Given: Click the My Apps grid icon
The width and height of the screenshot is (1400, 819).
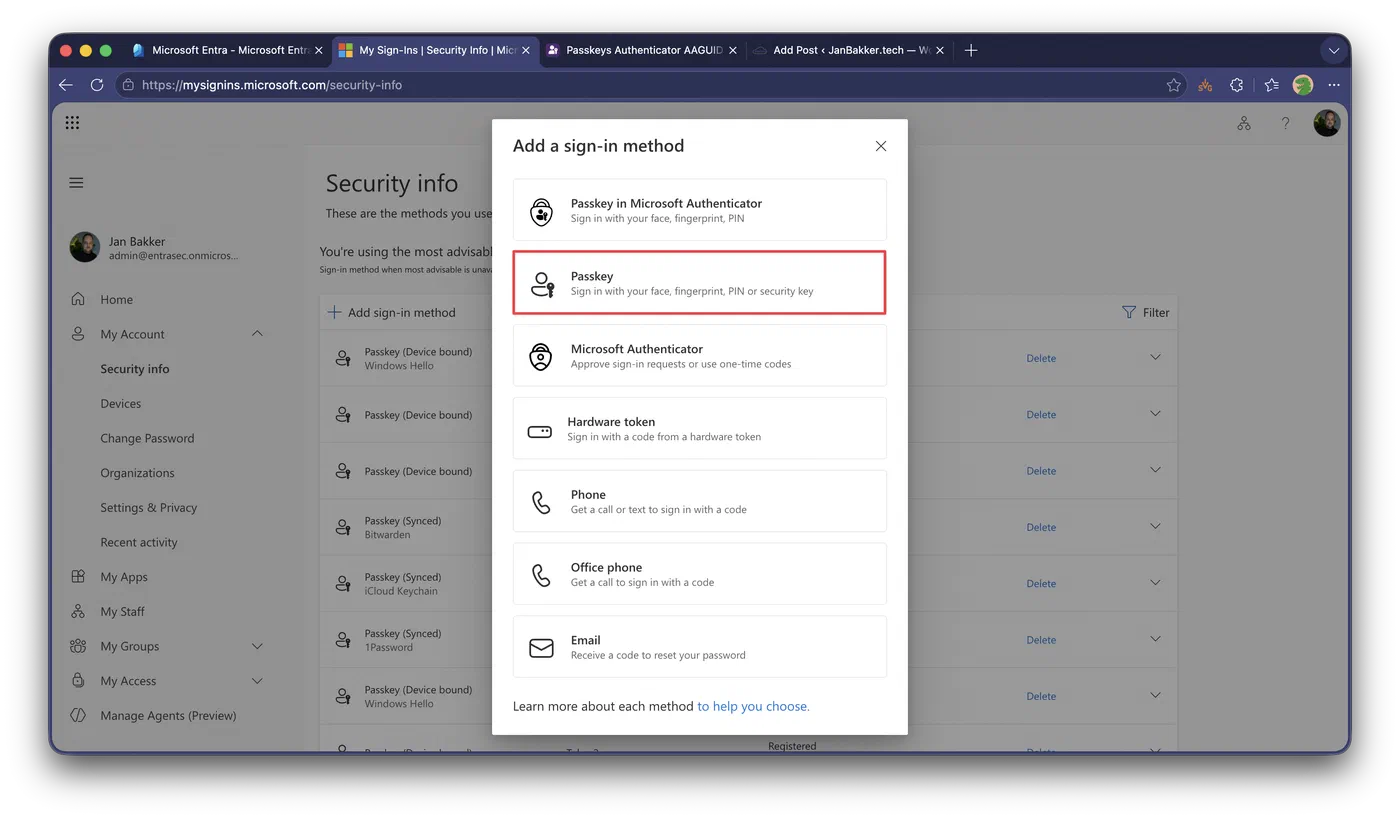Looking at the screenshot, I should (78, 577).
